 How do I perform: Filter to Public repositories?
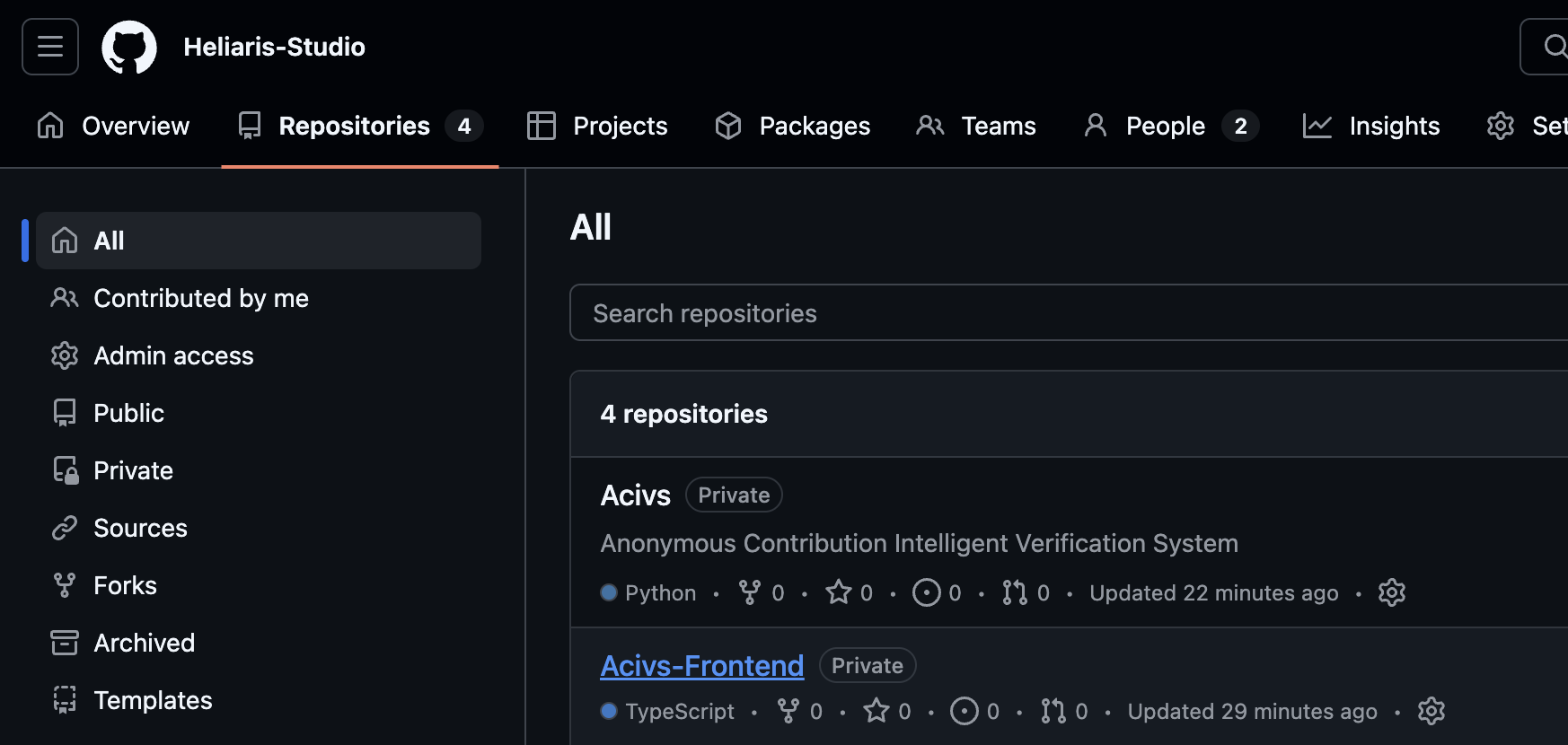(x=259, y=413)
